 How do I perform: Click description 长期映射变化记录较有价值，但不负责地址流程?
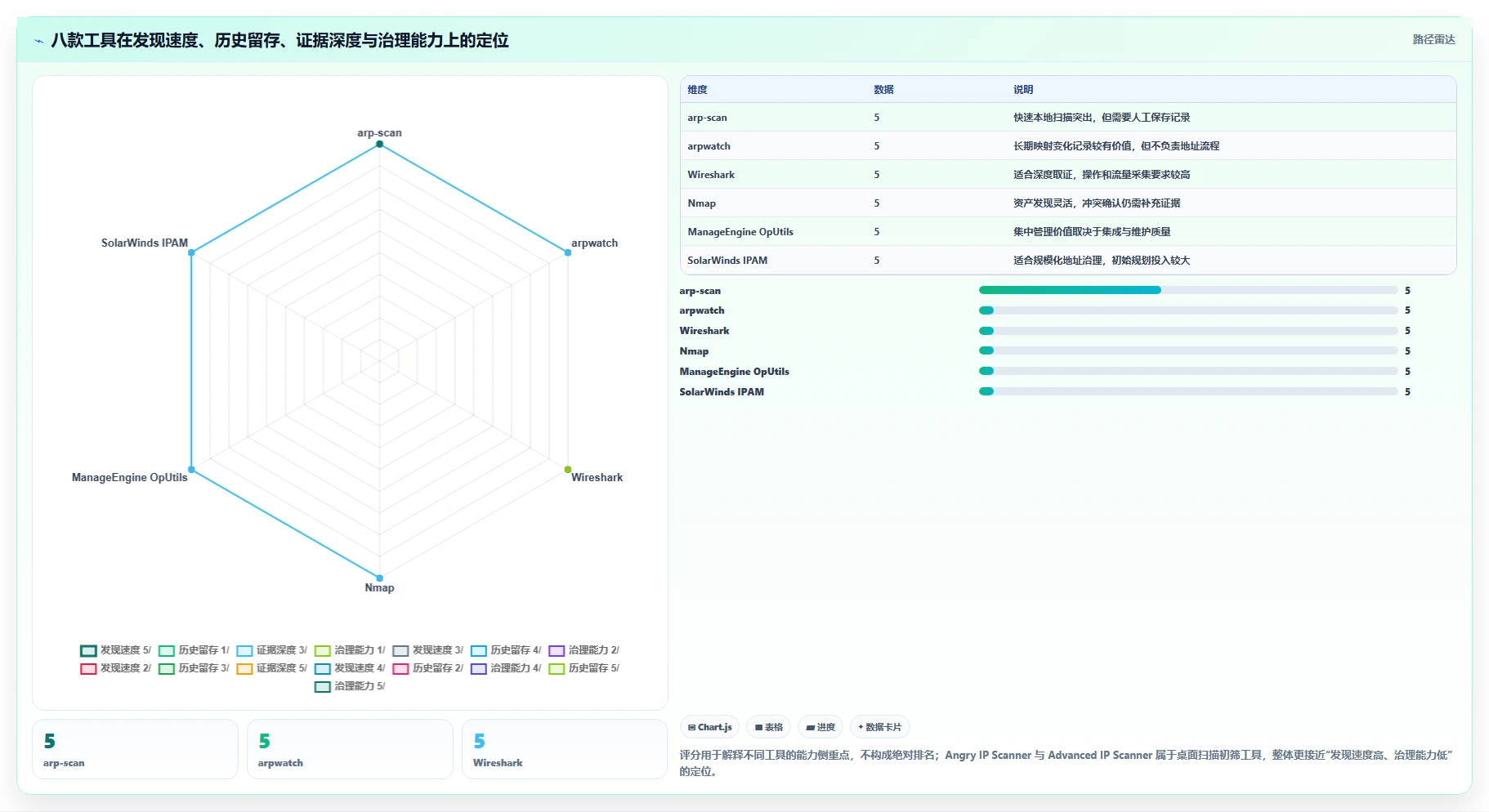click(1116, 146)
